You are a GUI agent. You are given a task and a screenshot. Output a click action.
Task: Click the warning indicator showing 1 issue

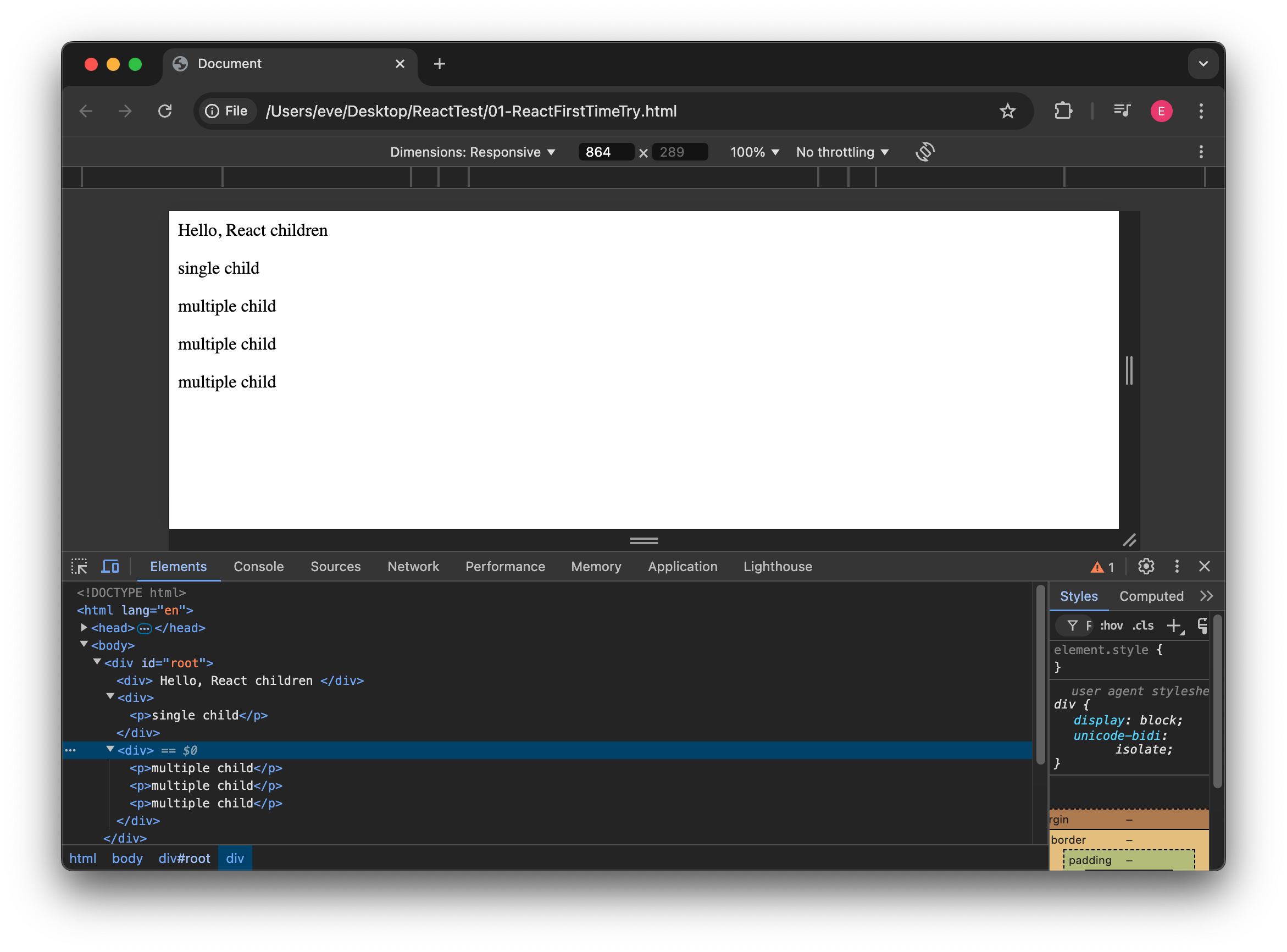coord(1101,567)
